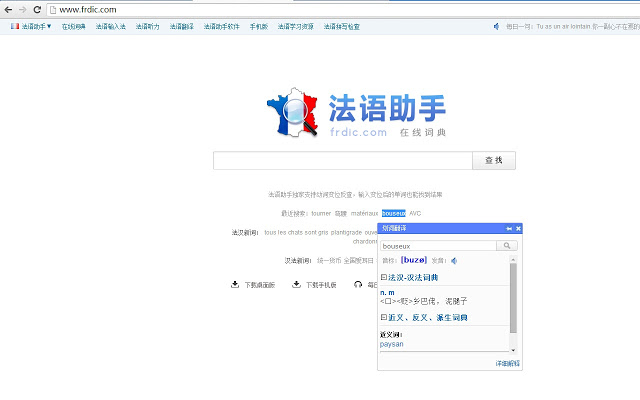Open the 法语拼写检查 nav item

(x=342, y=27)
